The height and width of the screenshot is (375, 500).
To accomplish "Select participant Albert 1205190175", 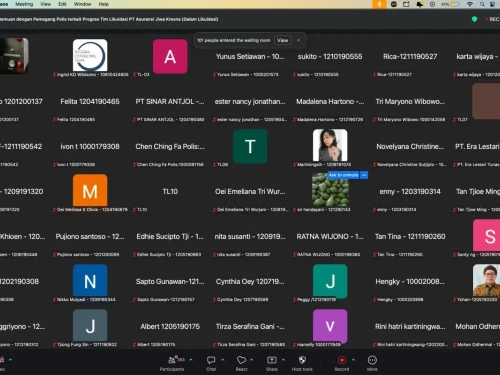I will click(170, 327).
